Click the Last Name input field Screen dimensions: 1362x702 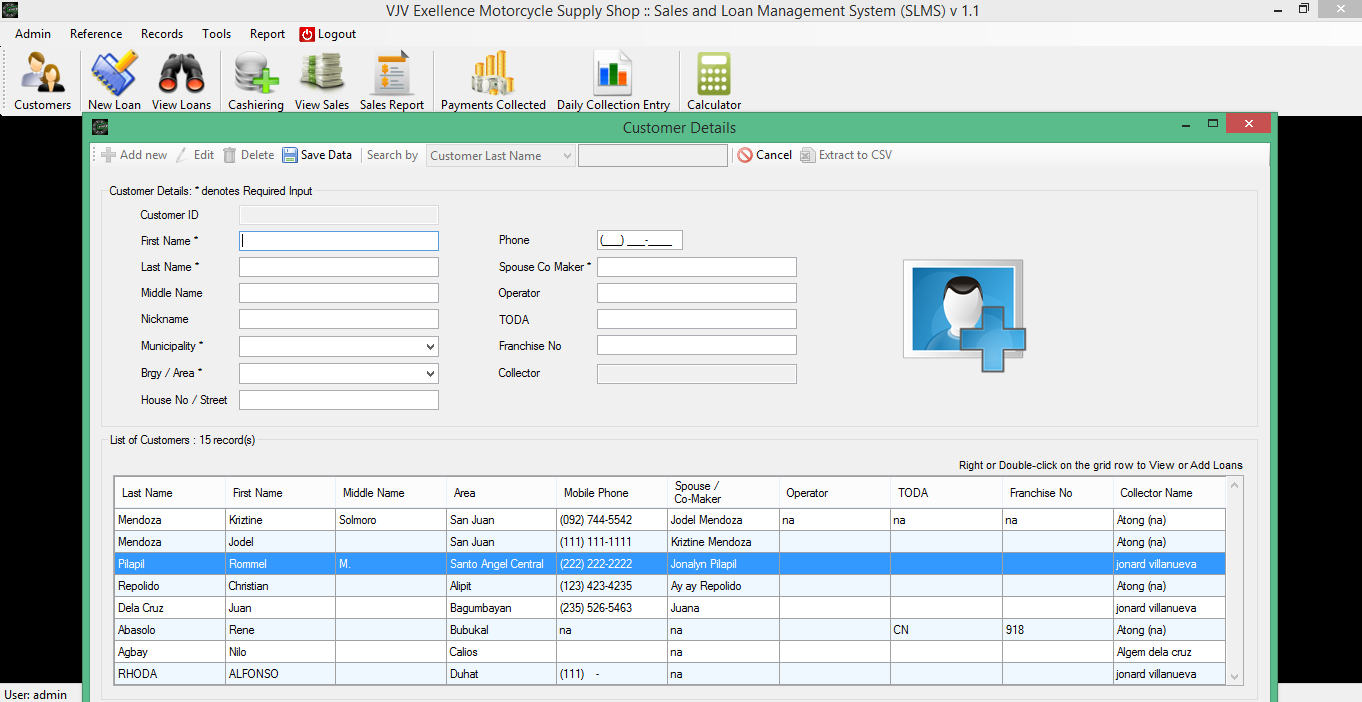(339, 267)
